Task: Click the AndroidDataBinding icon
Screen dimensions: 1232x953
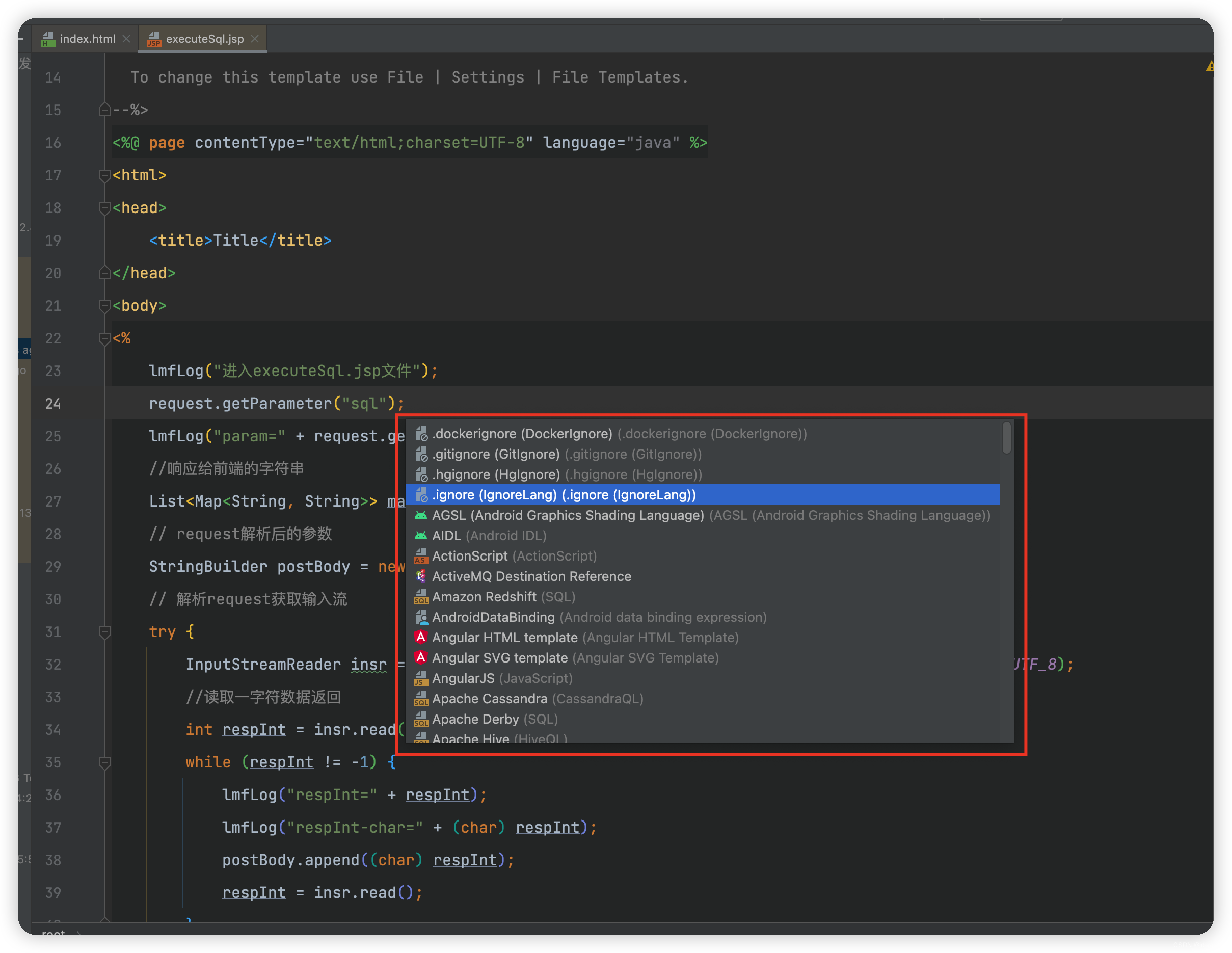Action: coord(421,617)
